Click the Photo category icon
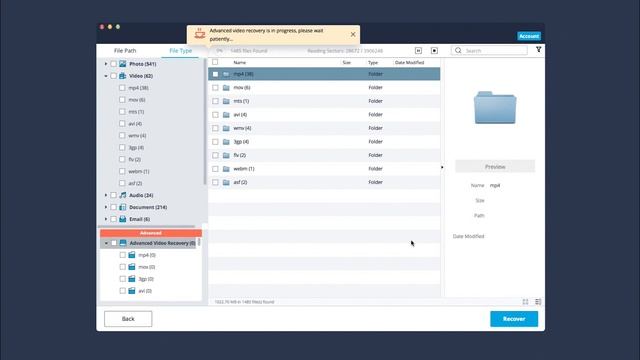640x360 pixels. point(122,64)
